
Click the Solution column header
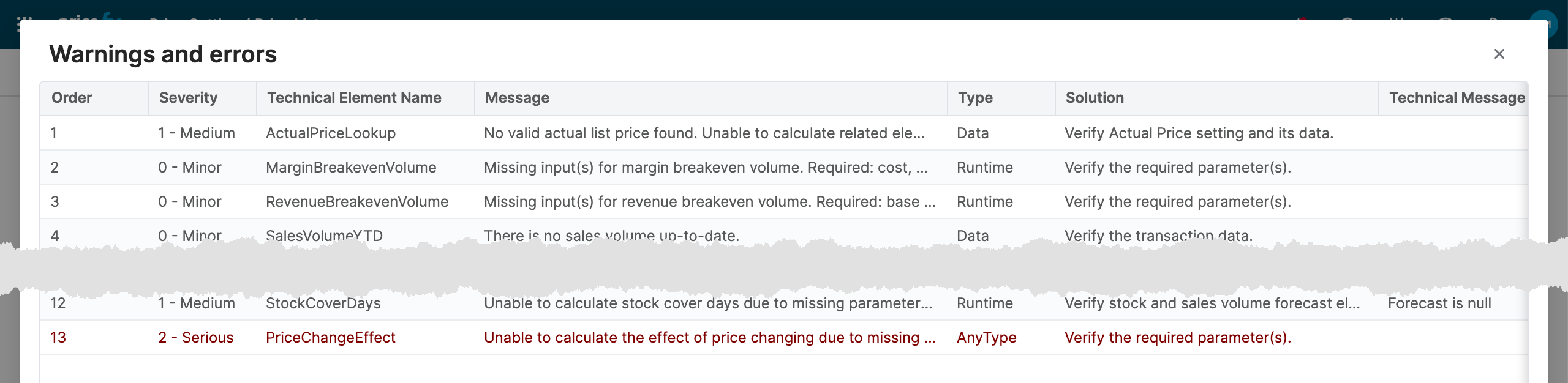1095,98
